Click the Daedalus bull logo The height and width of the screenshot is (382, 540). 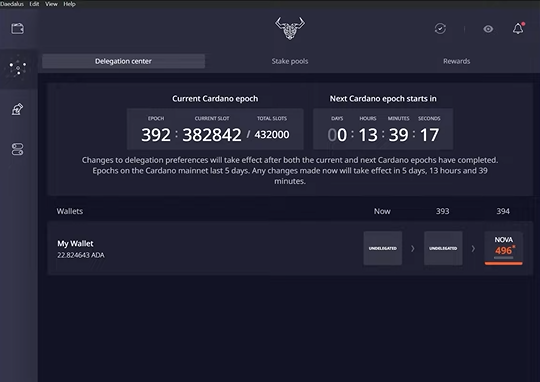290,28
